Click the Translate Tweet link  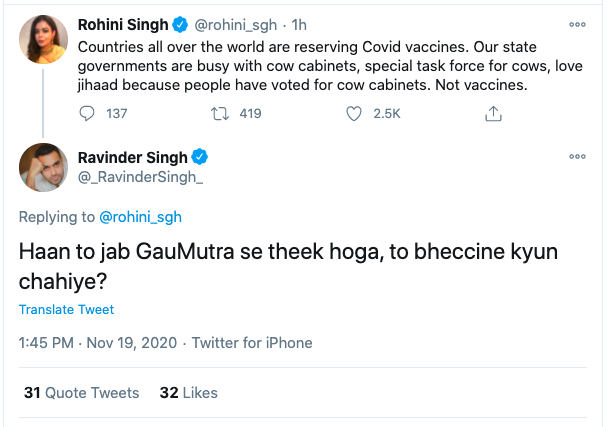click(66, 310)
